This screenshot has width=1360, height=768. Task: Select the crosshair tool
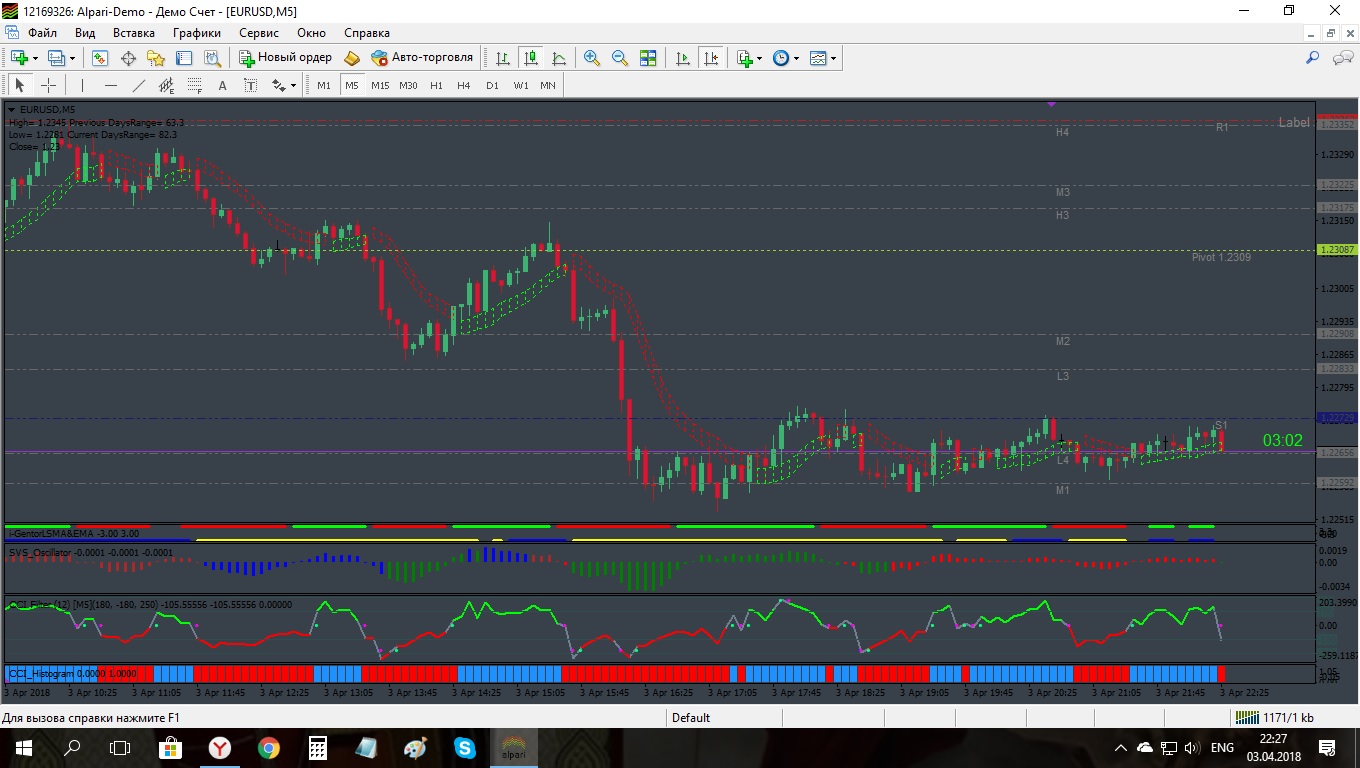click(x=48, y=85)
